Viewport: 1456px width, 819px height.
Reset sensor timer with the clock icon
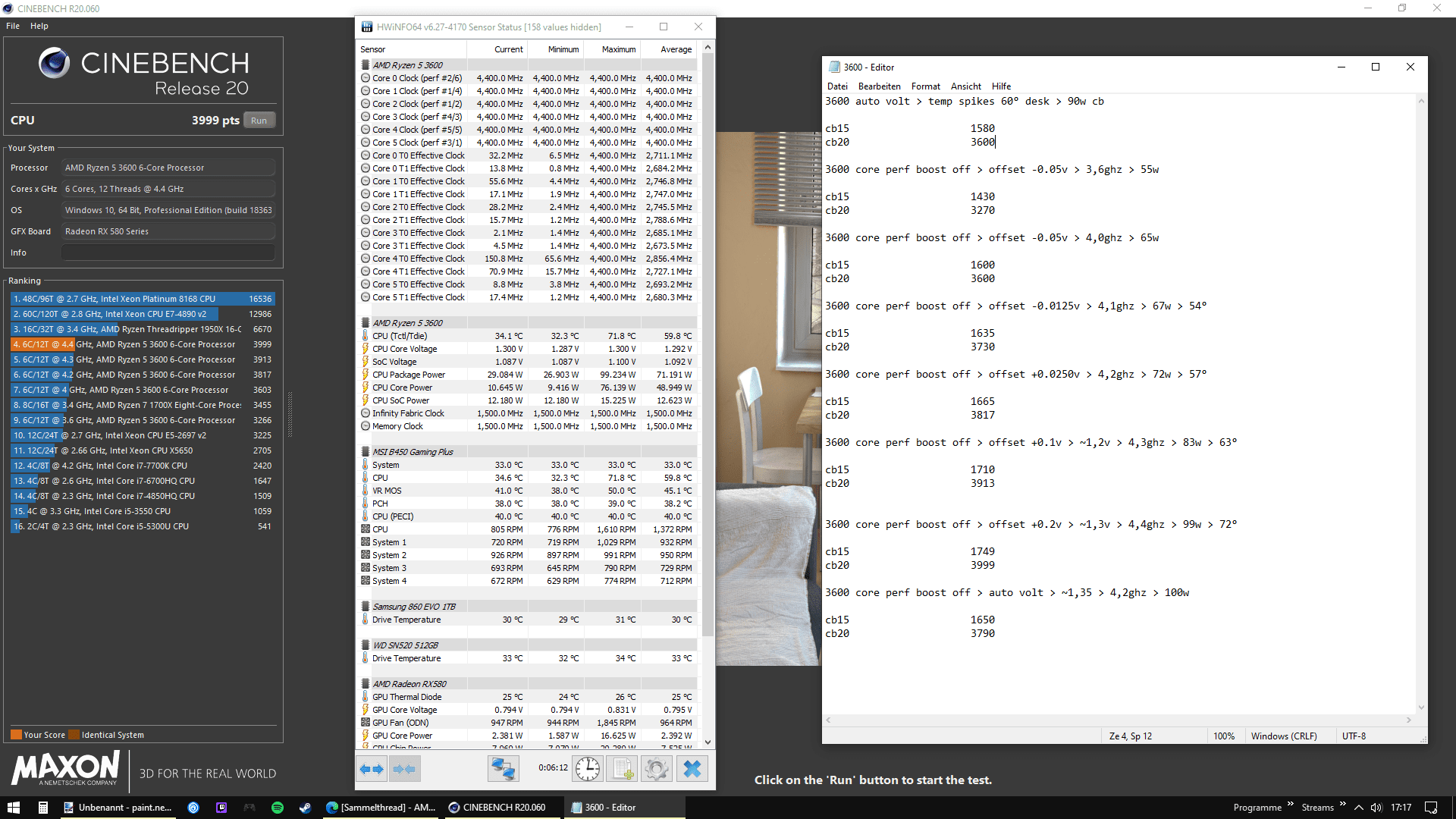coord(588,769)
